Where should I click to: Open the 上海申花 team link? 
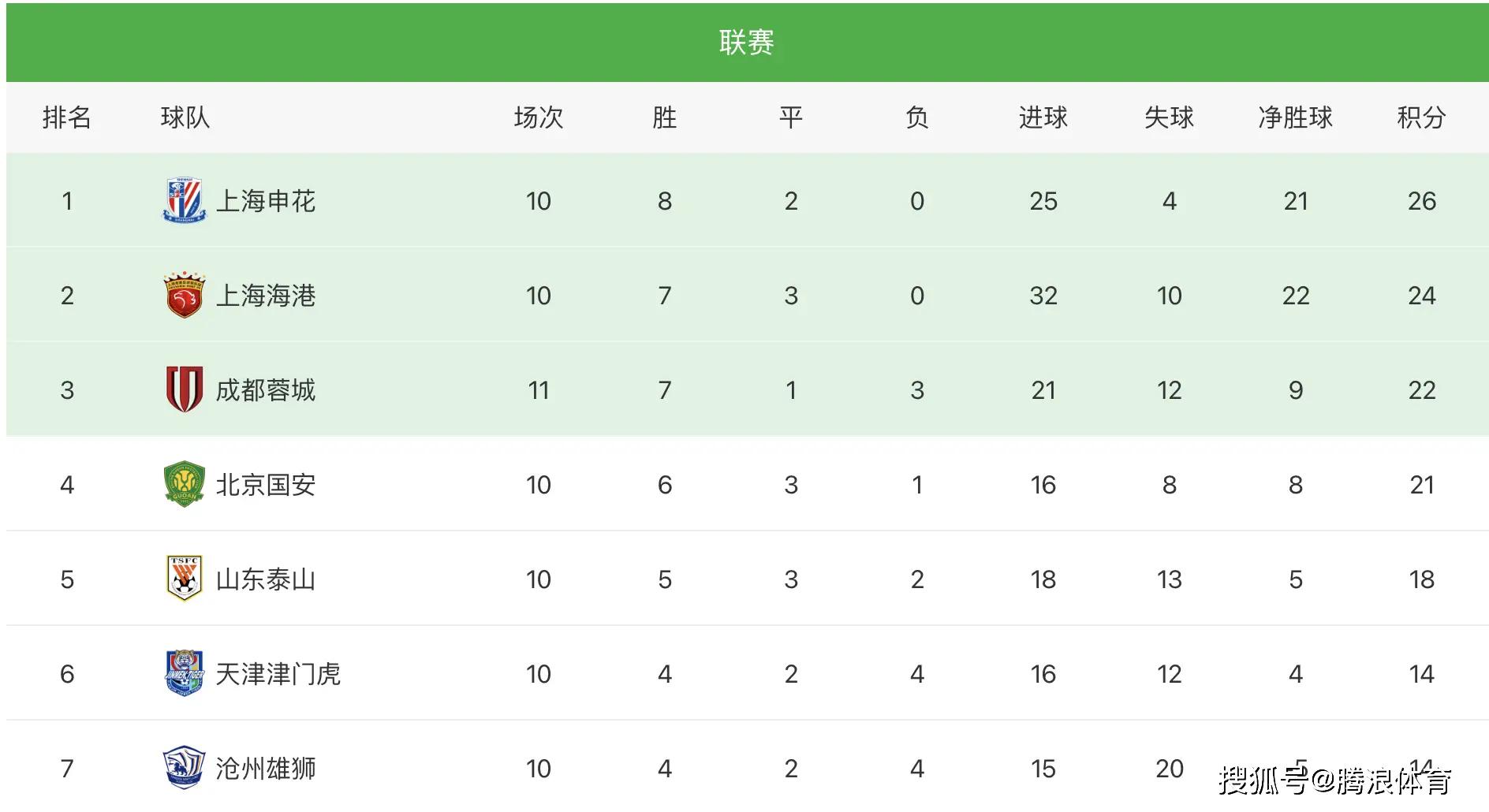click(x=266, y=201)
